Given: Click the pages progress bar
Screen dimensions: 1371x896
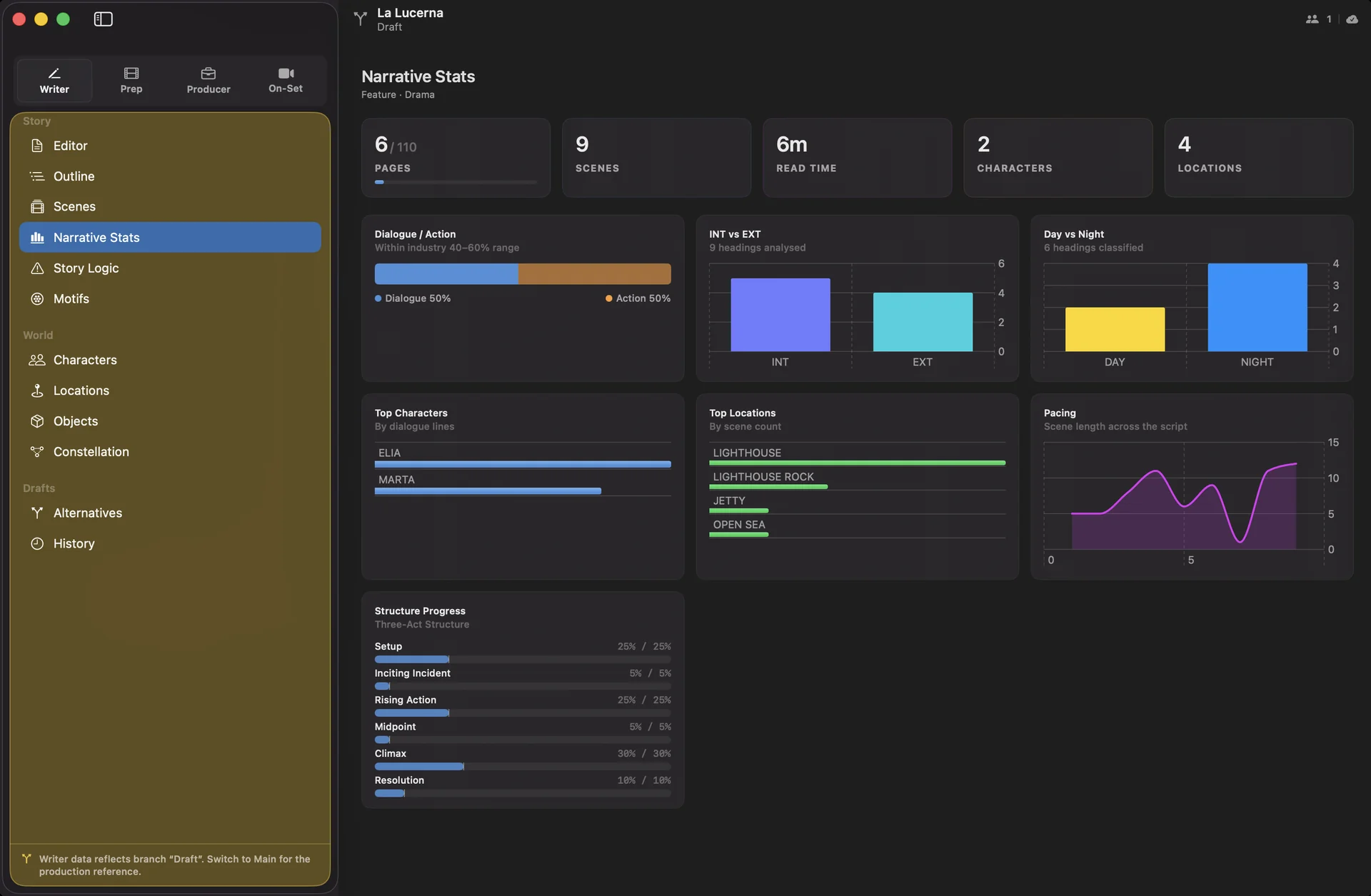Looking at the screenshot, I should tap(456, 182).
